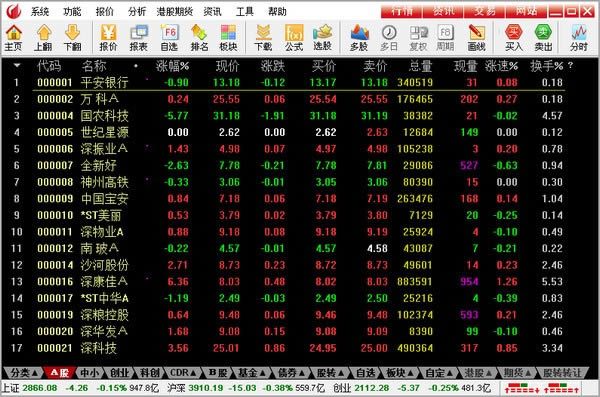
Task: Click the 卖出 sell icon
Action: (x=543, y=38)
